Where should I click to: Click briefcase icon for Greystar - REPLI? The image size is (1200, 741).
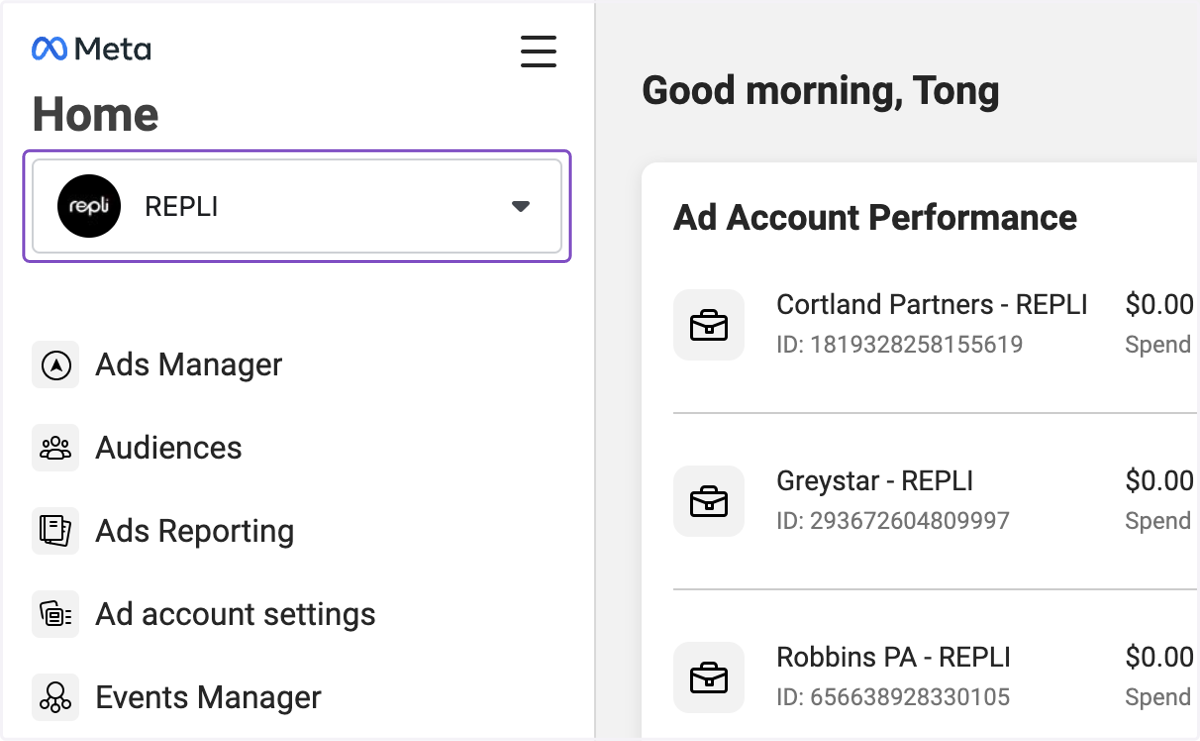(x=709, y=501)
